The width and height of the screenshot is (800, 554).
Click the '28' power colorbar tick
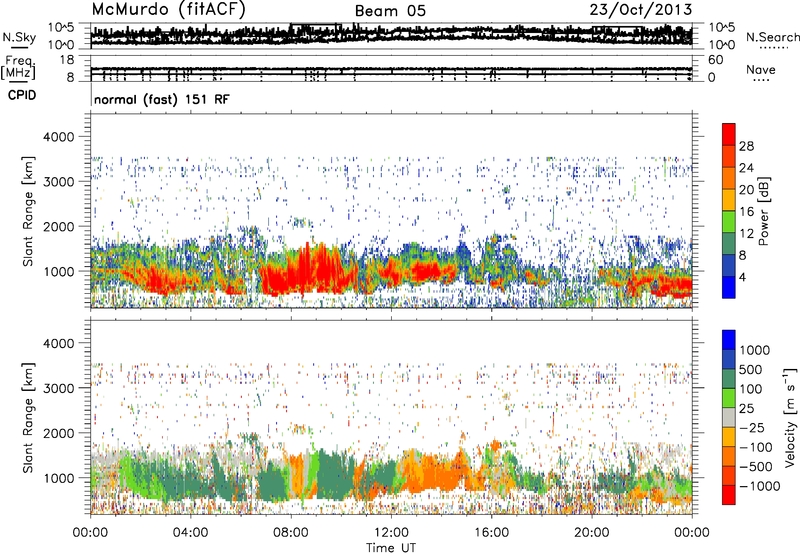pos(746,146)
